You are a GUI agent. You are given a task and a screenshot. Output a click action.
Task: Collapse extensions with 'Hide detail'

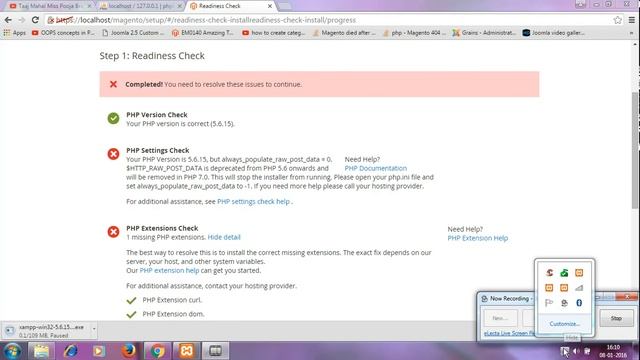click(224, 237)
